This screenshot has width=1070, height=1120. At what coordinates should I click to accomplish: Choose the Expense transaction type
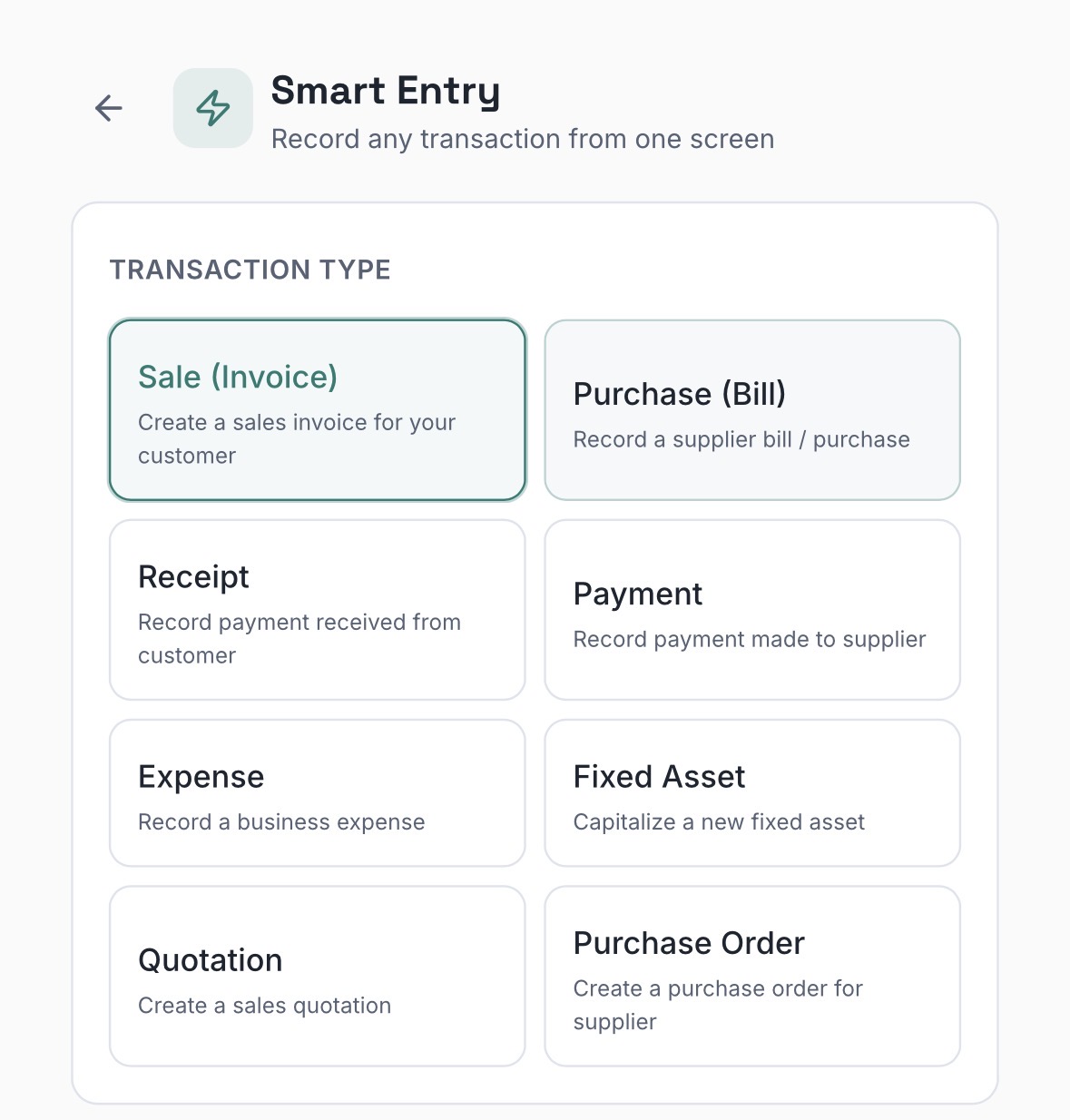317,793
